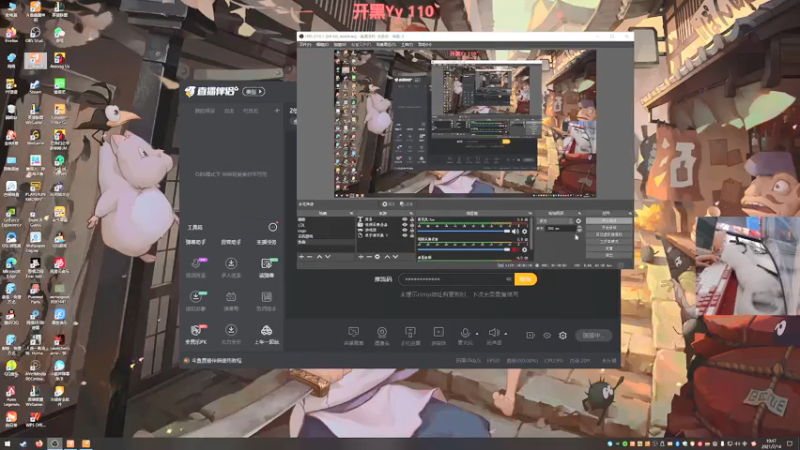Click OBS 工作室模式 Studio Mode button
The width and height of the screenshot is (800, 450).
[609, 241]
